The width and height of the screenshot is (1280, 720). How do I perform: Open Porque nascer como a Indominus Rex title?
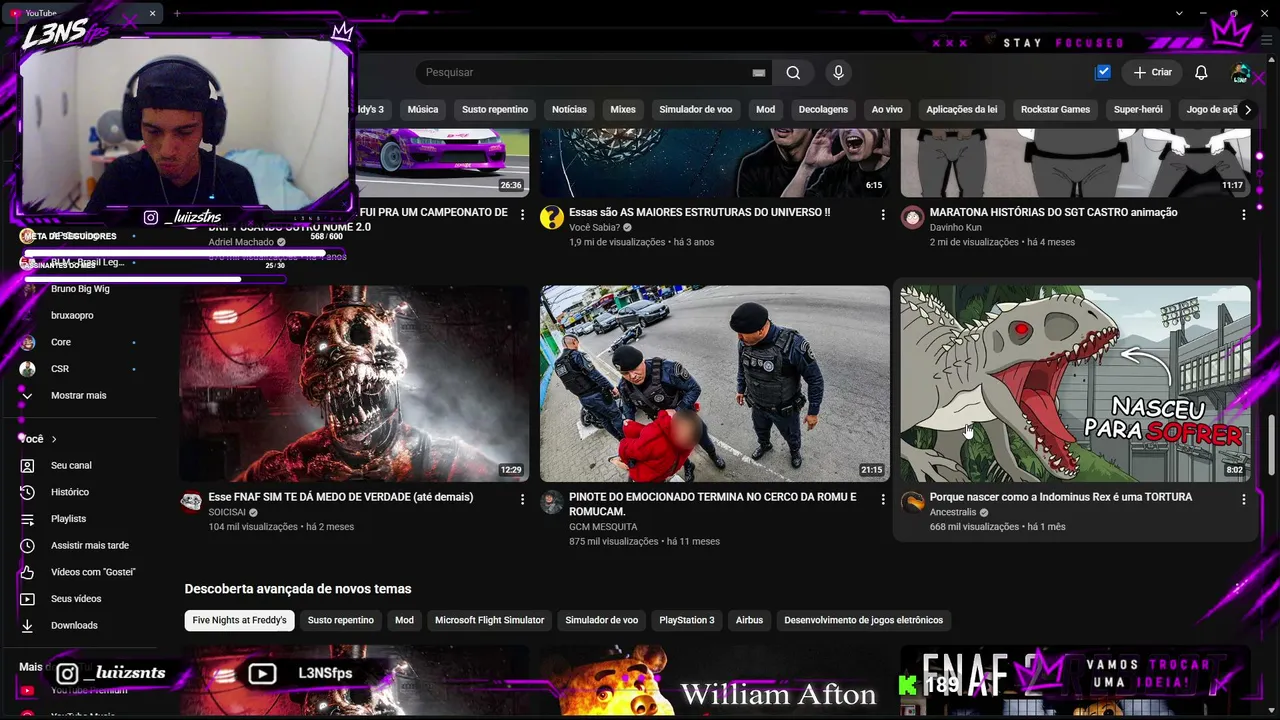(x=1061, y=497)
